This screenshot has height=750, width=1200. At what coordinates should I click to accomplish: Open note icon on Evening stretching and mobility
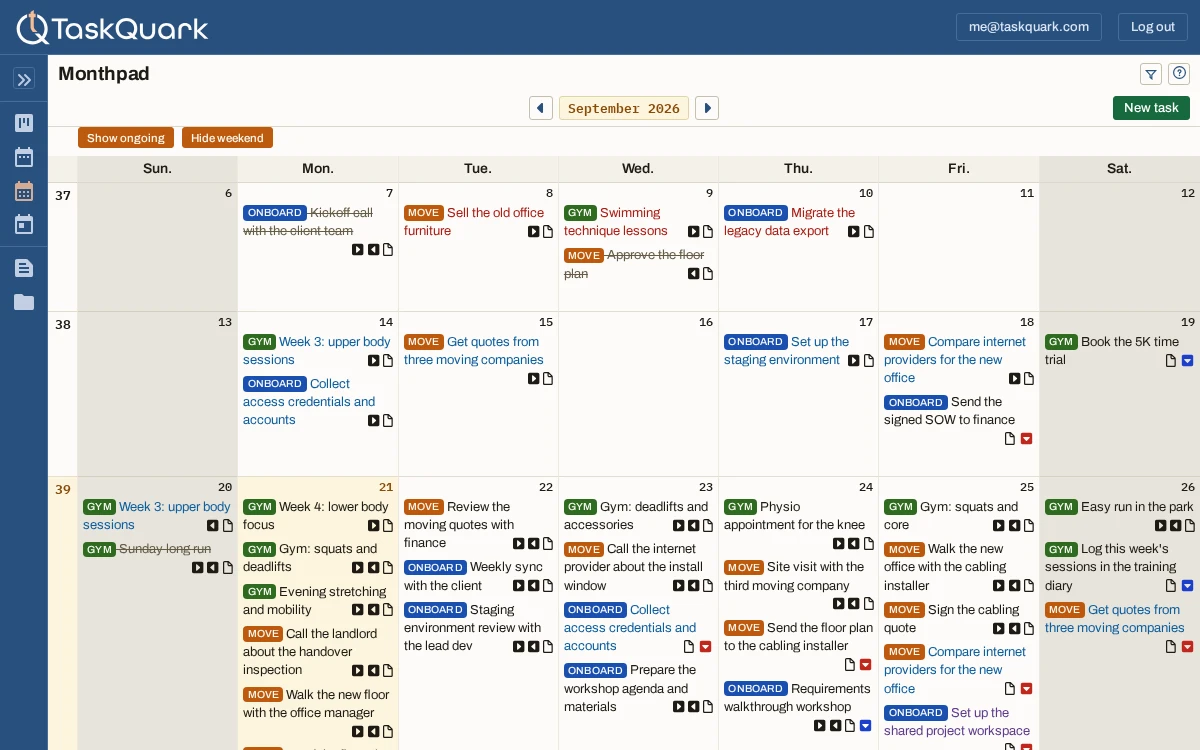(388, 610)
